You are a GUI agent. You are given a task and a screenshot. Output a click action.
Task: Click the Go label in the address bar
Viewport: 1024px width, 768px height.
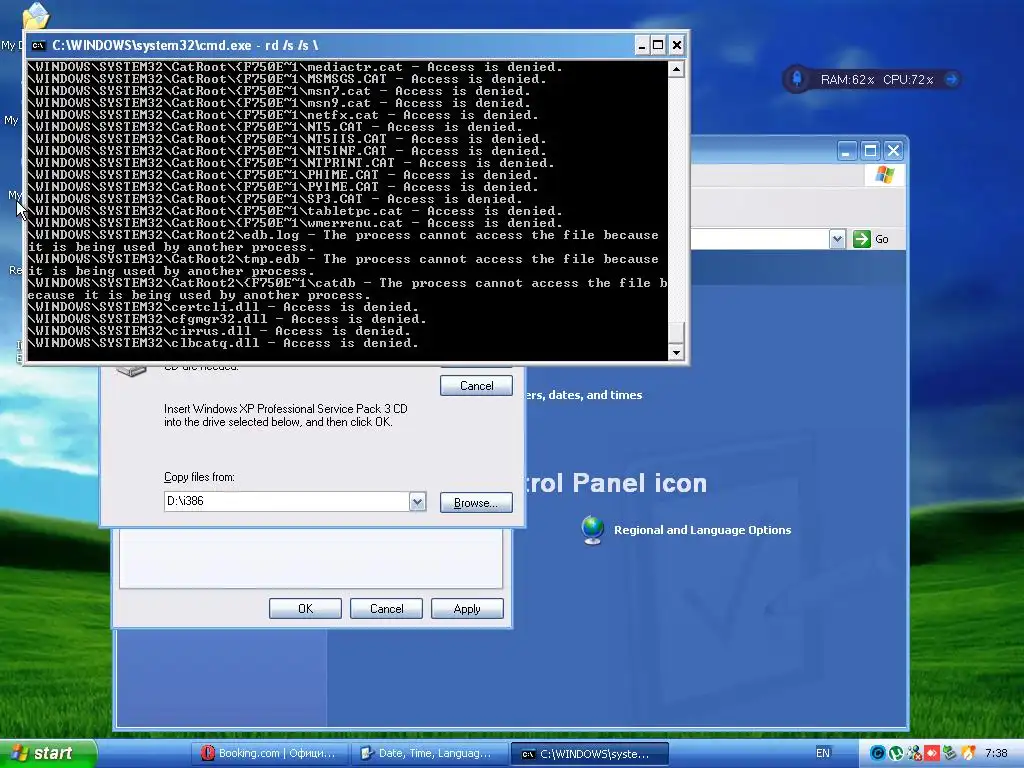882,239
